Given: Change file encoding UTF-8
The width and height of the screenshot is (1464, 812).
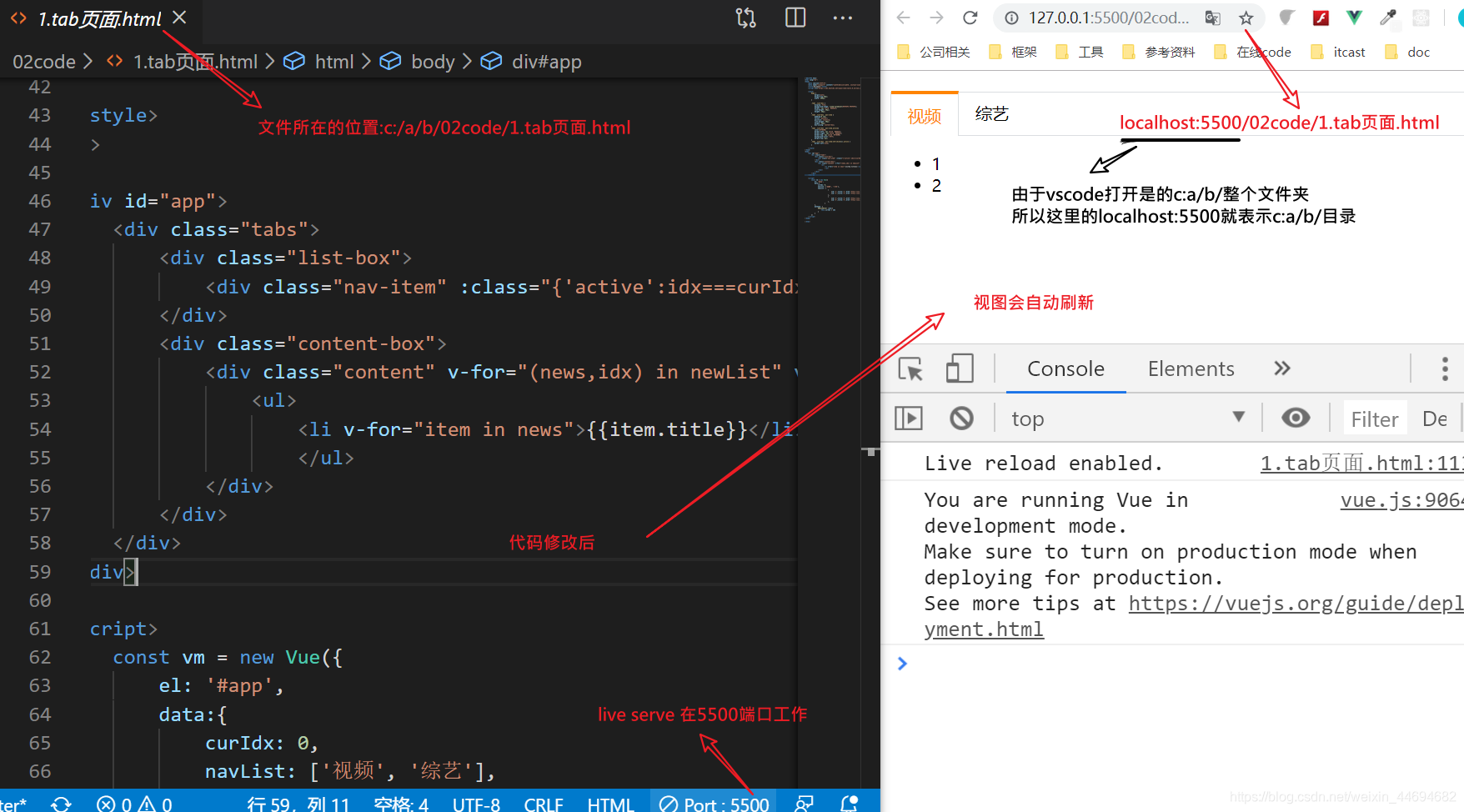Looking at the screenshot, I should (x=476, y=804).
